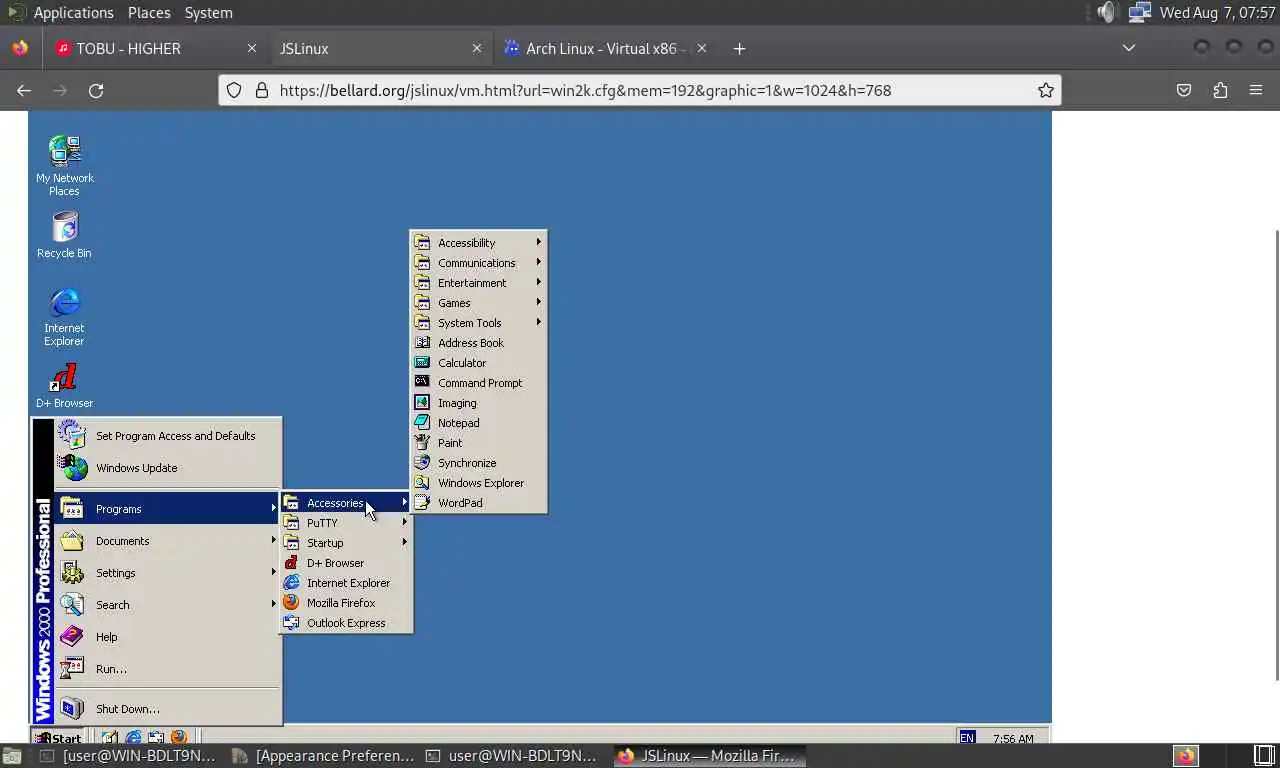Click the EN language indicator in Windows tray
1280x768 pixels.
967,737
